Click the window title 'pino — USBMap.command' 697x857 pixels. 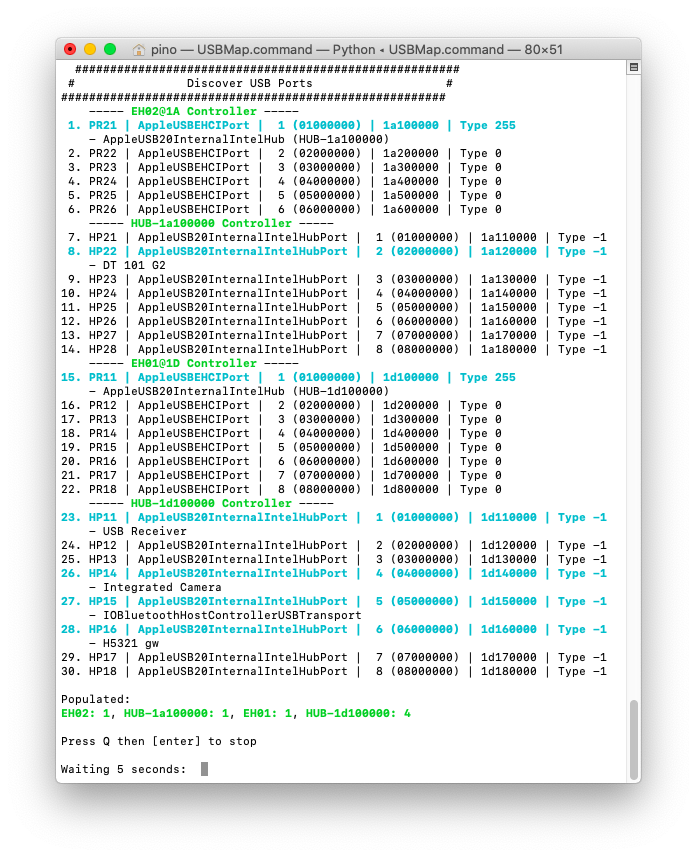point(232,50)
